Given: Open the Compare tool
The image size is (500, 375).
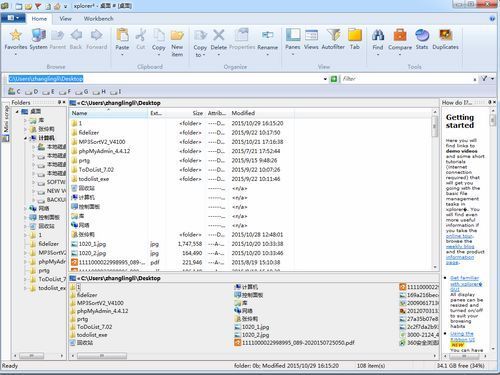Looking at the screenshot, I should 400,41.
